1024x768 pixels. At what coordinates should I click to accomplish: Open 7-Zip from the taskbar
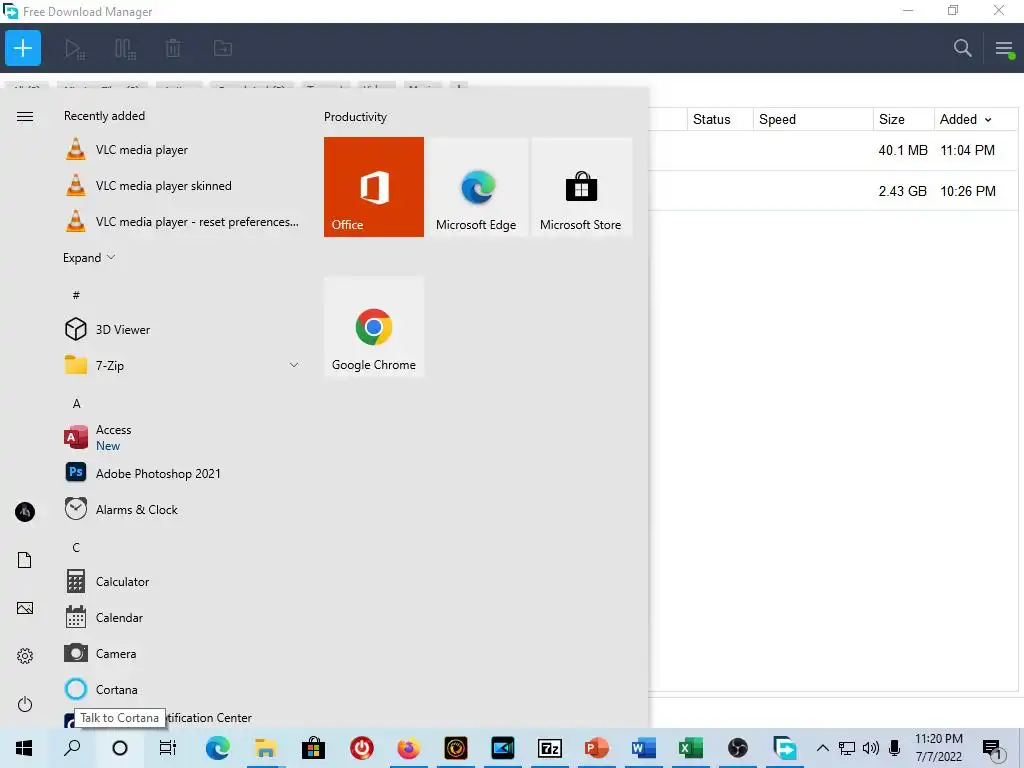[x=549, y=748]
